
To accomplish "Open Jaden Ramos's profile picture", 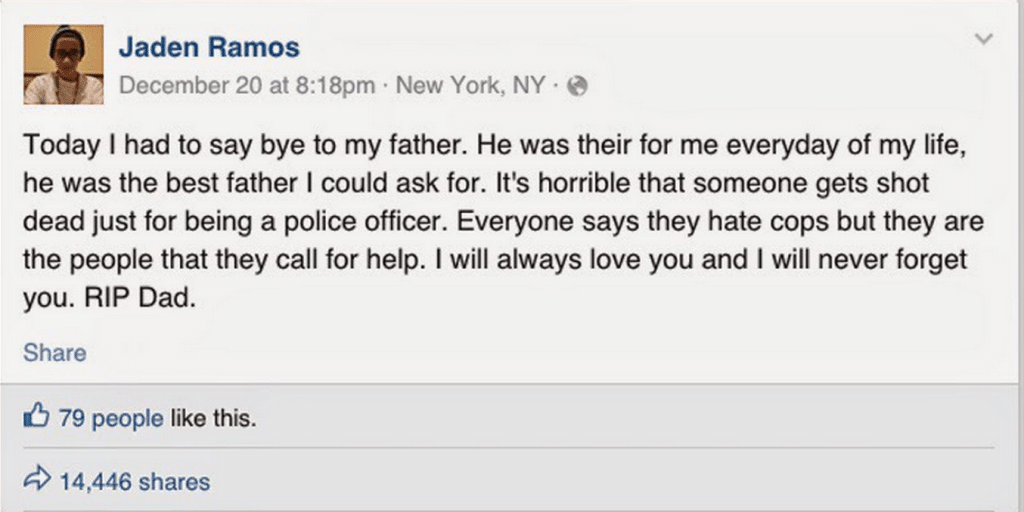I will (63, 65).
